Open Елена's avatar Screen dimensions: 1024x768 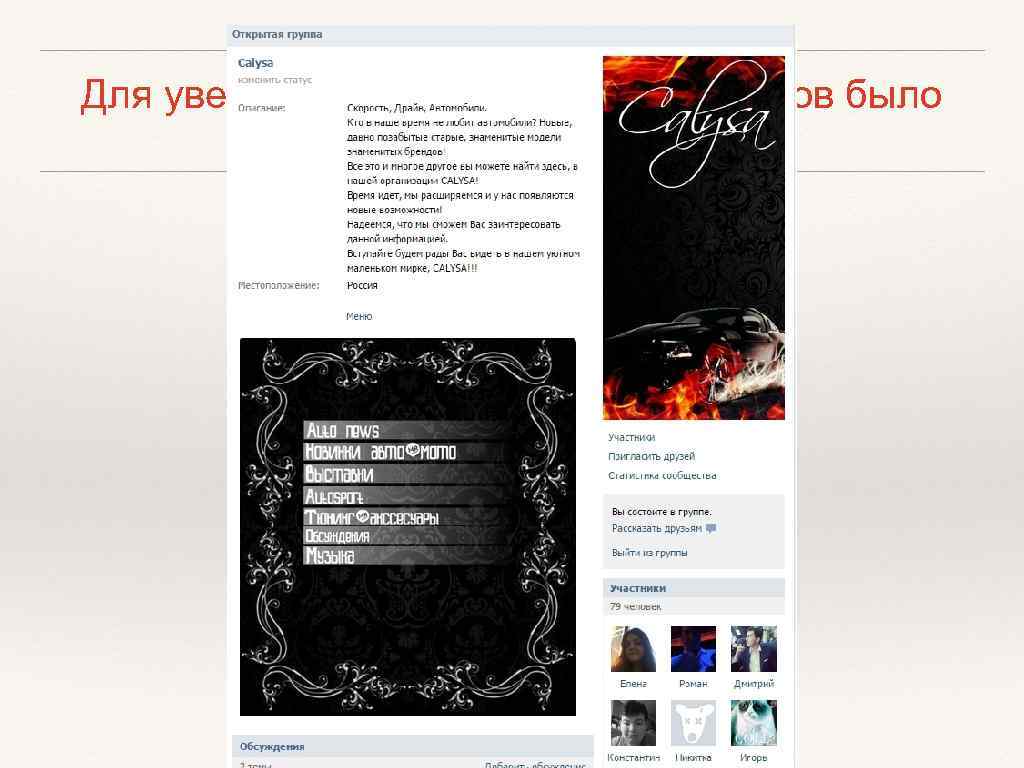point(633,648)
